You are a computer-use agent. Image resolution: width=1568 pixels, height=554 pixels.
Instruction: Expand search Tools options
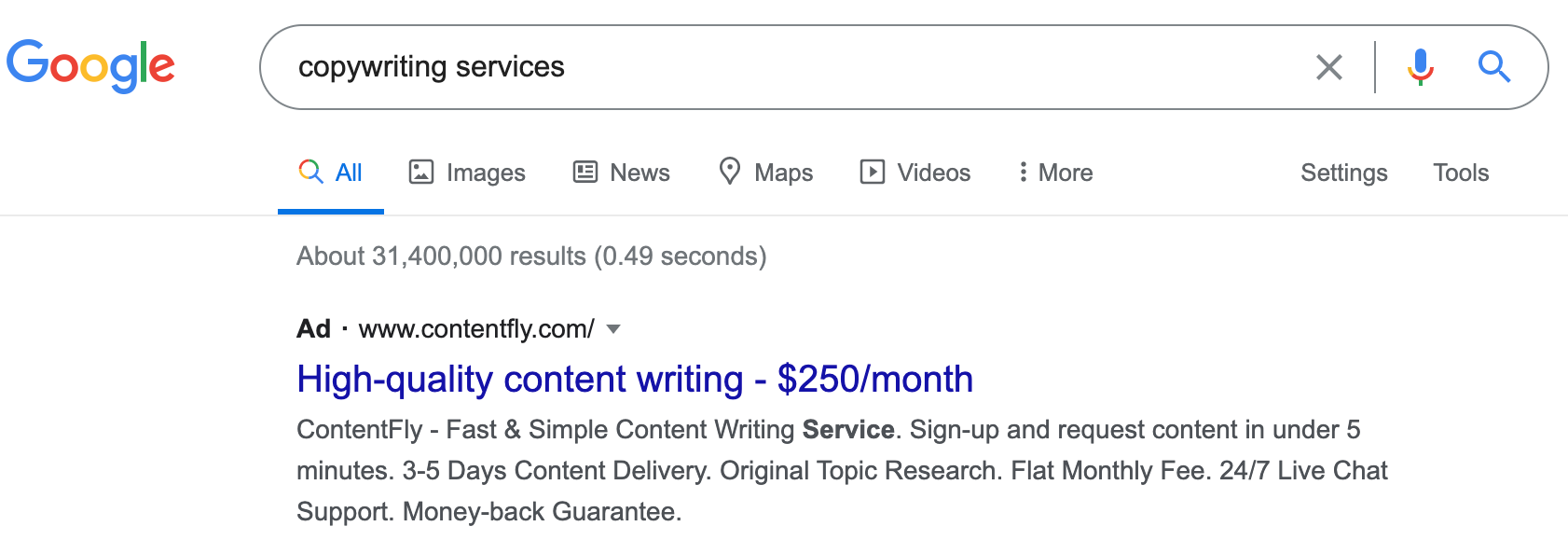pyautogui.click(x=1460, y=173)
